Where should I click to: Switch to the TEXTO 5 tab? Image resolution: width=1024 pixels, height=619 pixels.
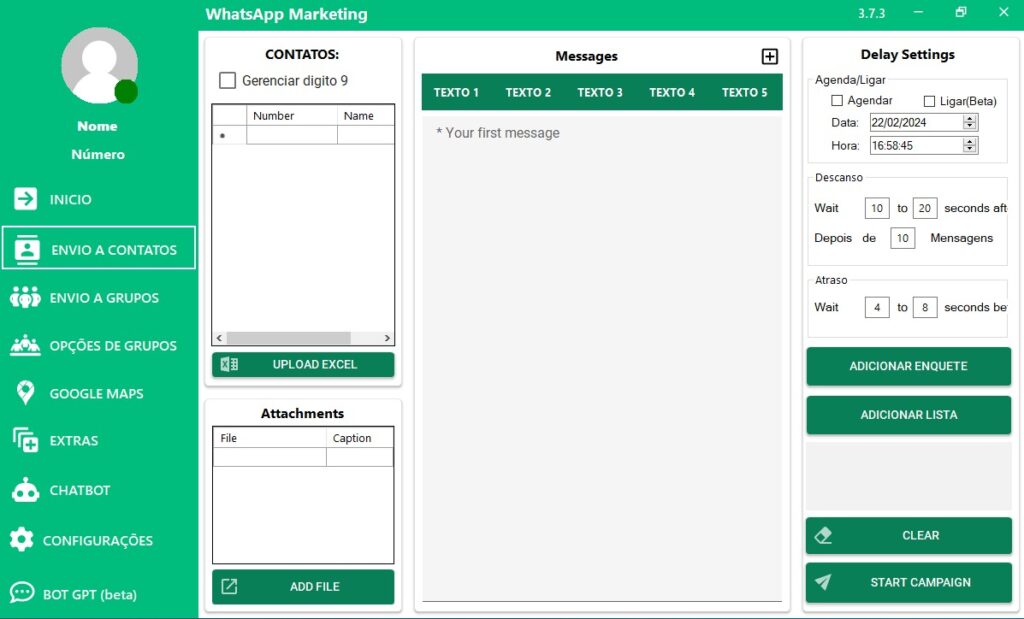pos(744,92)
